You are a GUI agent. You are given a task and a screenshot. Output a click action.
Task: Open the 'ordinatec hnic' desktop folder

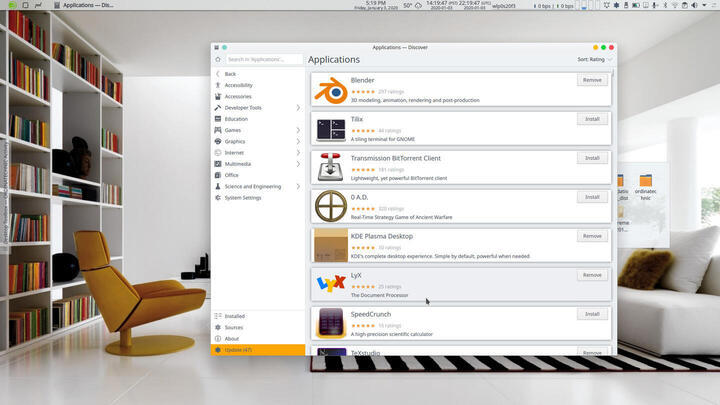click(x=646, y=187)
